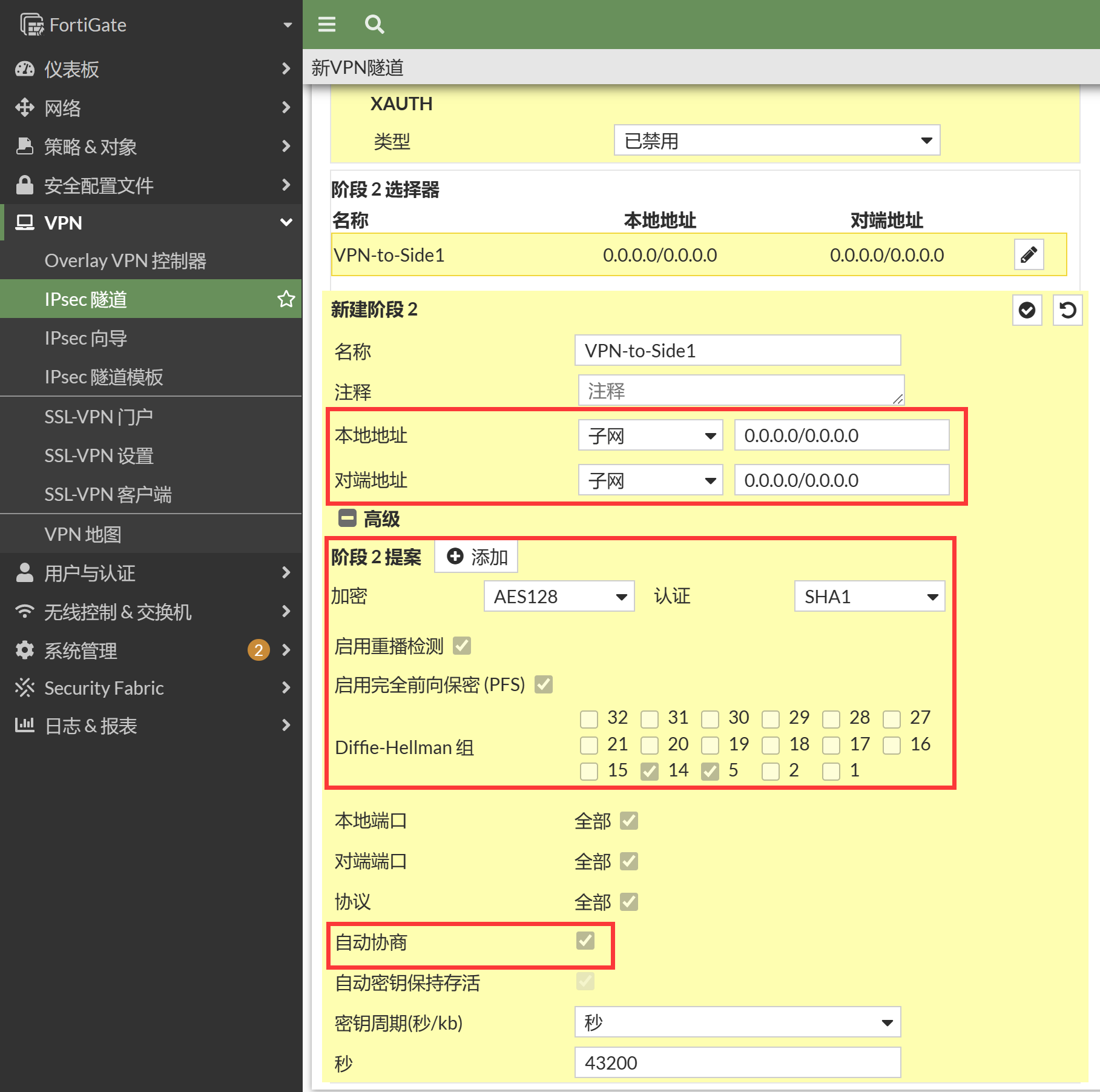Image resolution: width=1100 pixels, height=1092 pixels.
Task: Toggle the 启用重播检测 checkbox
Action: pos(462,646)
